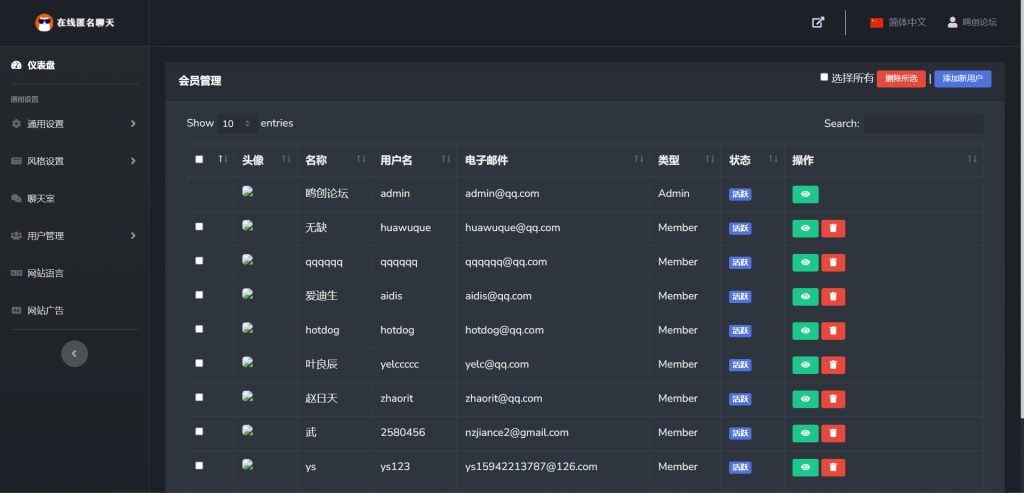1024x493 pixels.
Task: Sort table by 名称 column
Action: [334, 160]
